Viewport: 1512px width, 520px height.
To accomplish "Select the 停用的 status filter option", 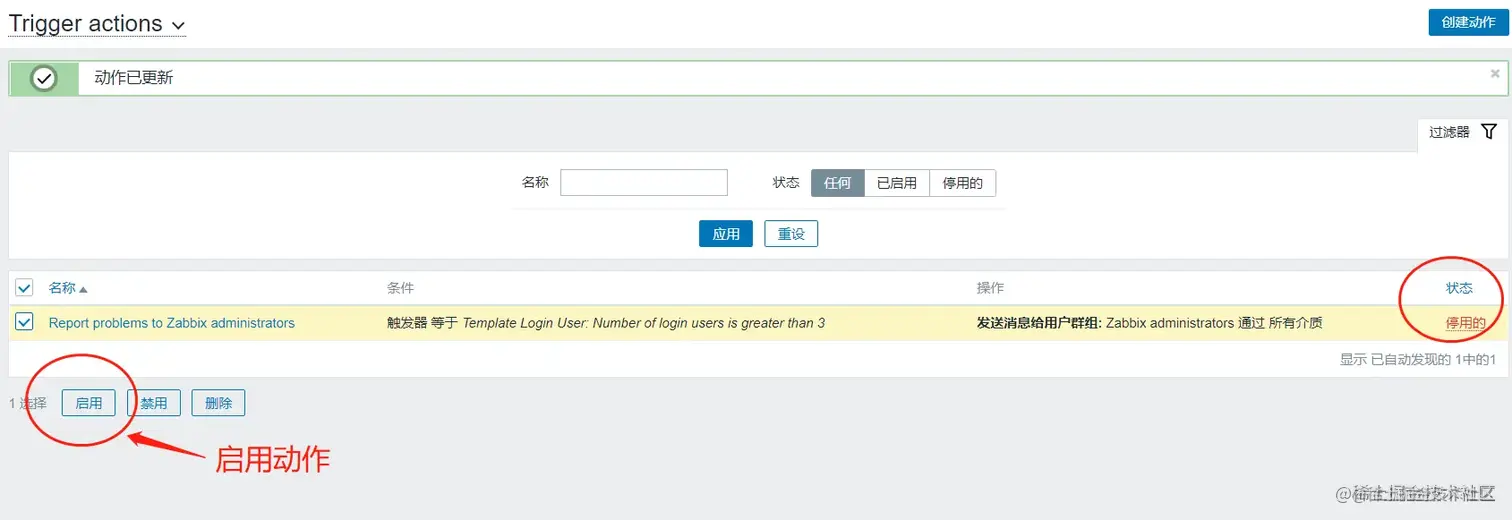I will pyautogui.click(x=963, y=183).
